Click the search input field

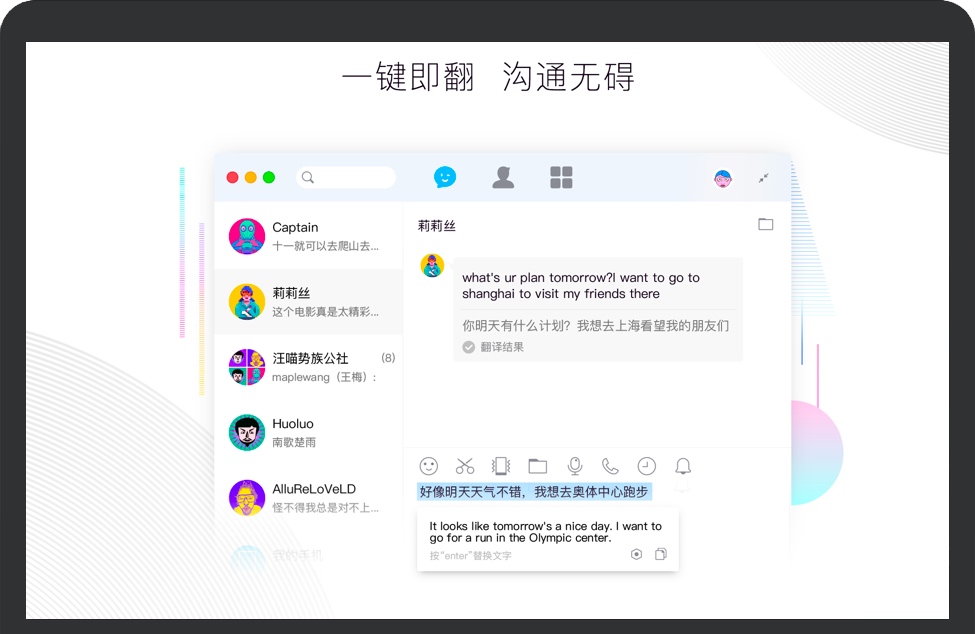[x=347, y=177]
